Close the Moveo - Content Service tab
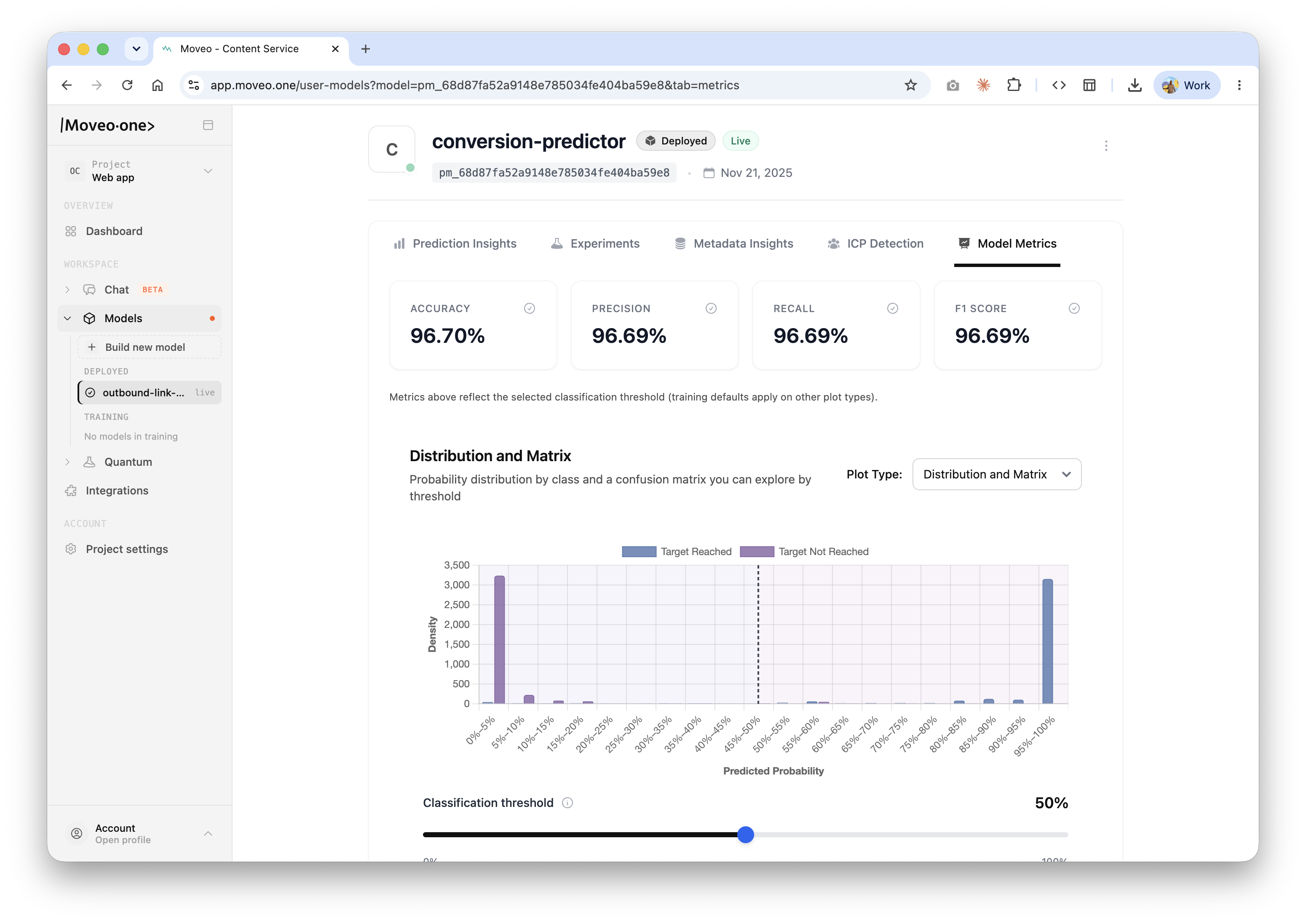Viewport: 1306px width, 924px height. coord(335,49)
